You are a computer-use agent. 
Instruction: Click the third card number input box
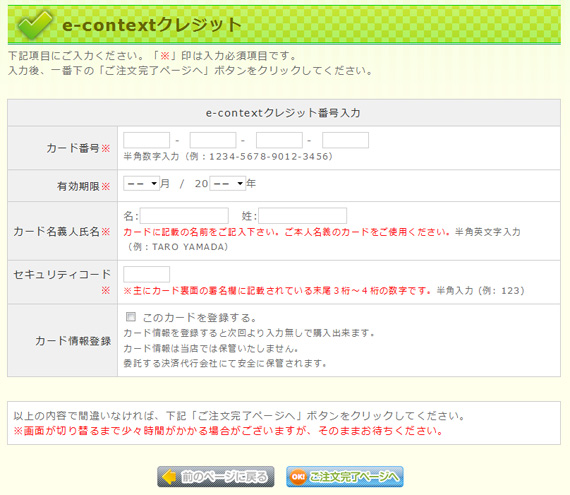point(279,140)
